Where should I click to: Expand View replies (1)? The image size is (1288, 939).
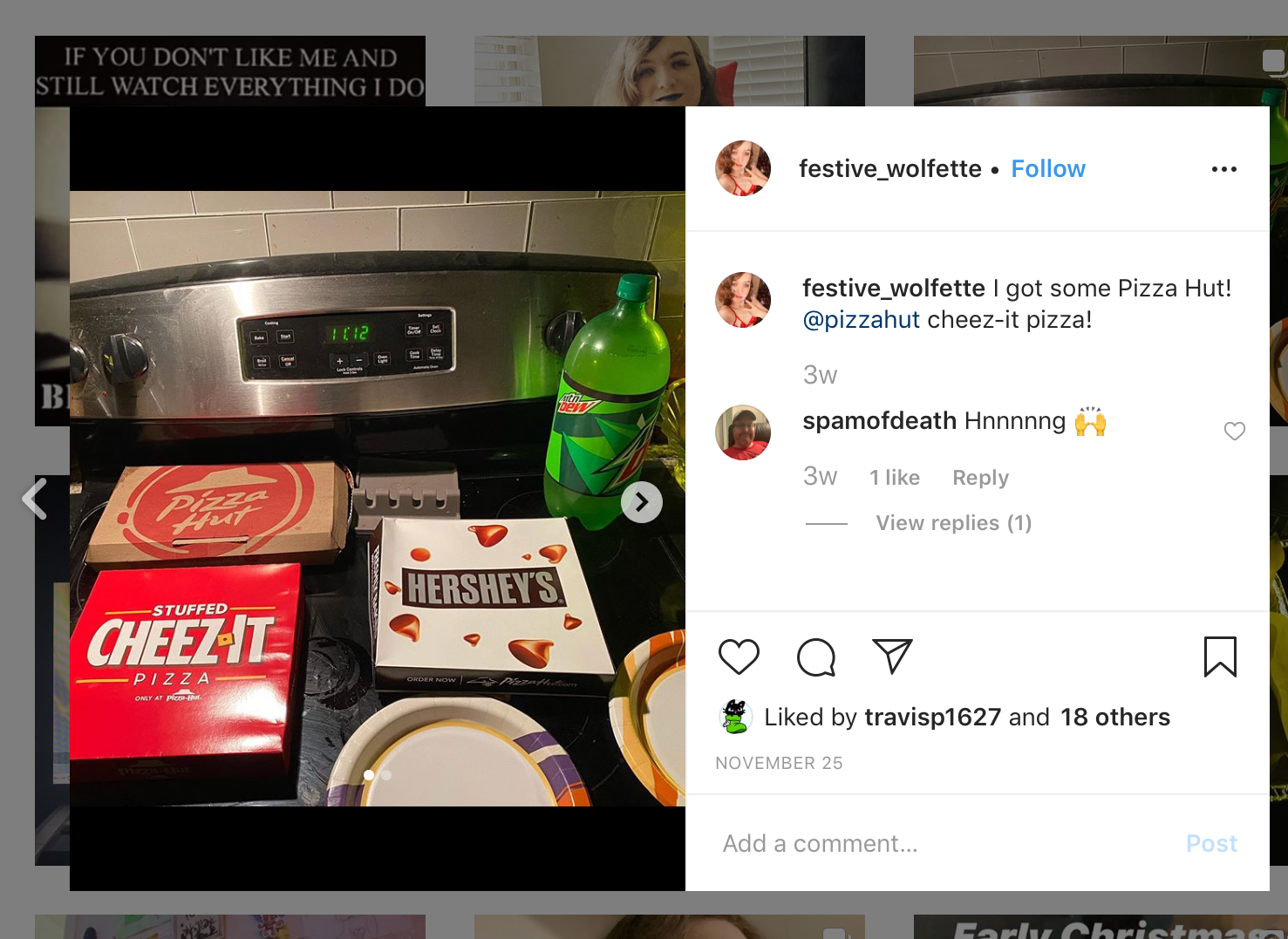coord(954,523)
